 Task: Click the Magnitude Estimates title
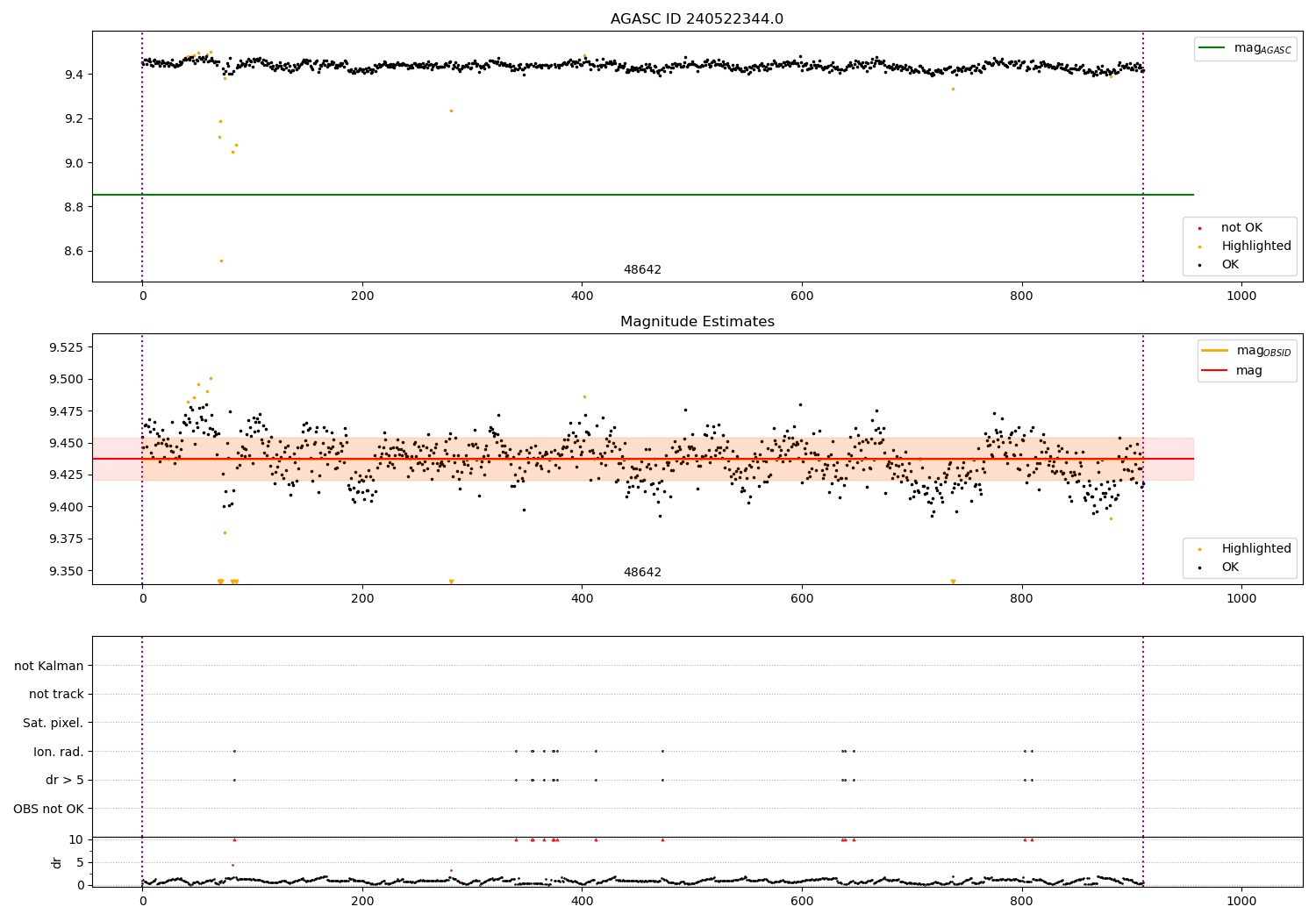pos(697,322)
